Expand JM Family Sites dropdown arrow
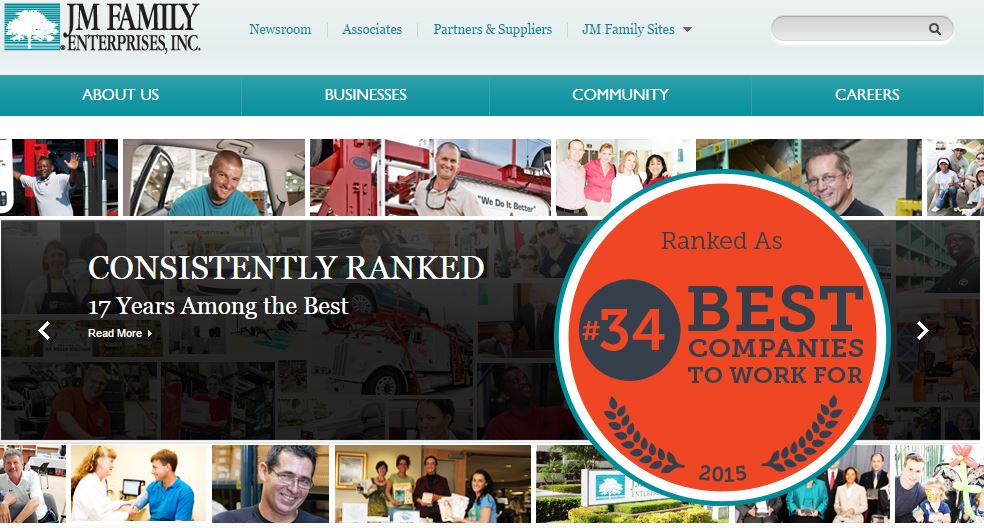Viewport: 984px width, 528px height. coord(687,30)
